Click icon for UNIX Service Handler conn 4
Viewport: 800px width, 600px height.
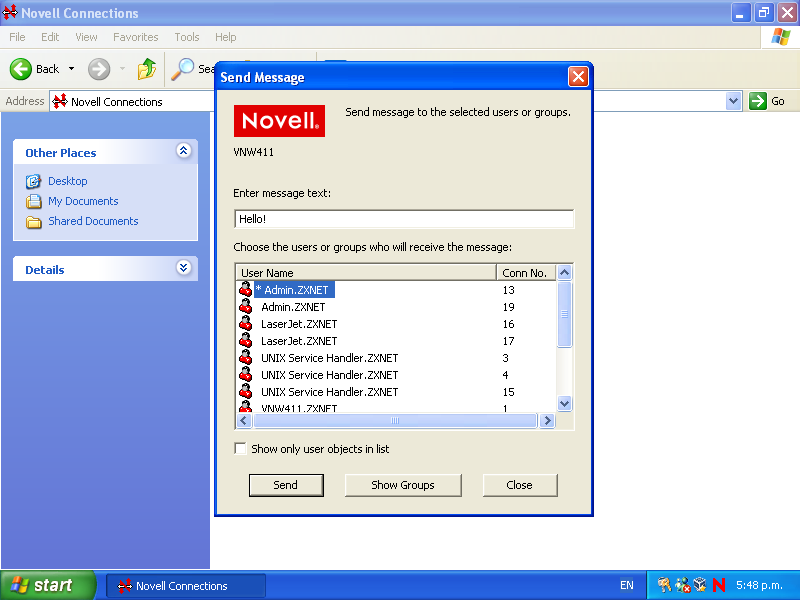(x=245, y=374)
